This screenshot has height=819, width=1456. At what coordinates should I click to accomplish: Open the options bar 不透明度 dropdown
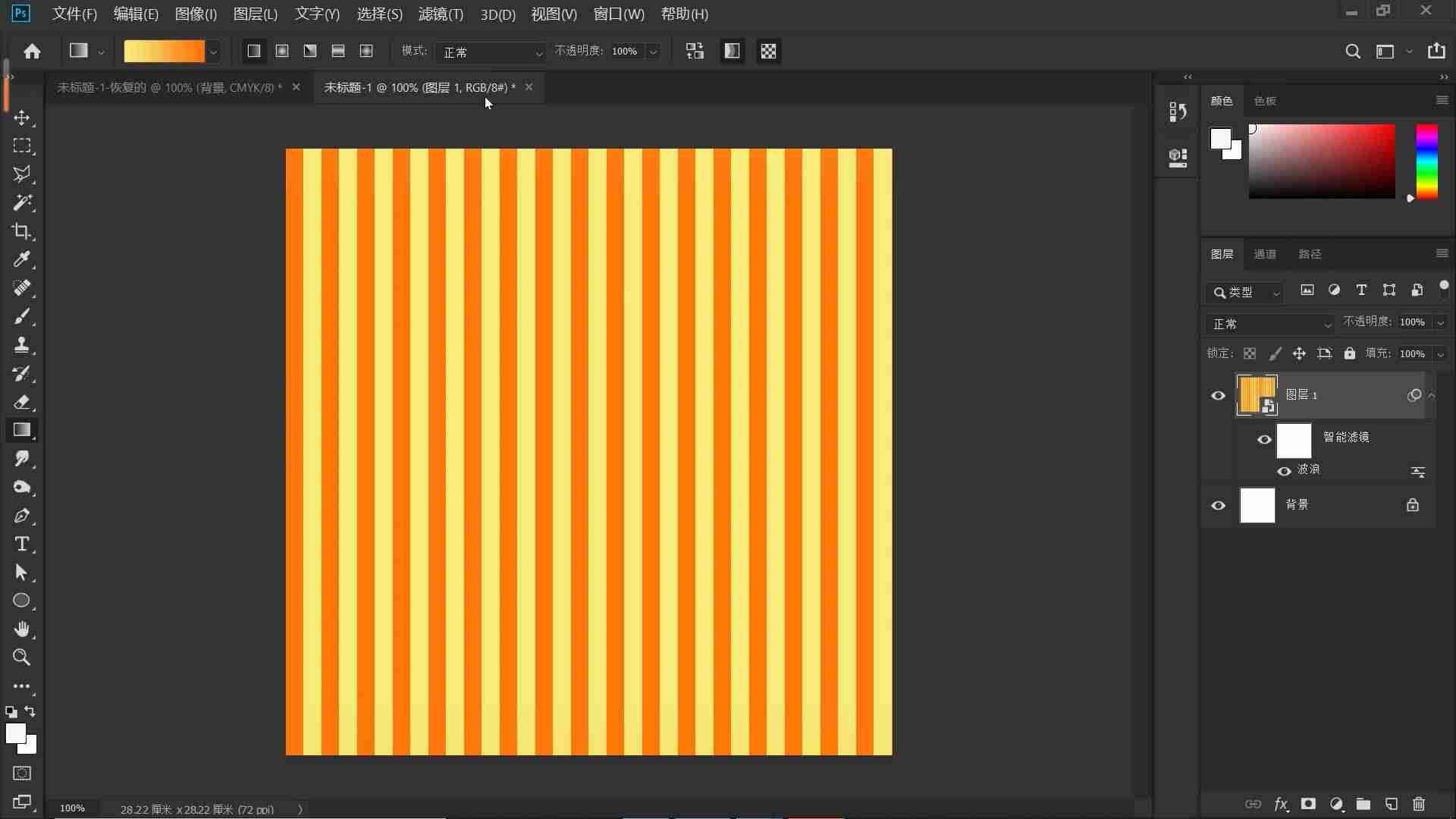(653, 52)
